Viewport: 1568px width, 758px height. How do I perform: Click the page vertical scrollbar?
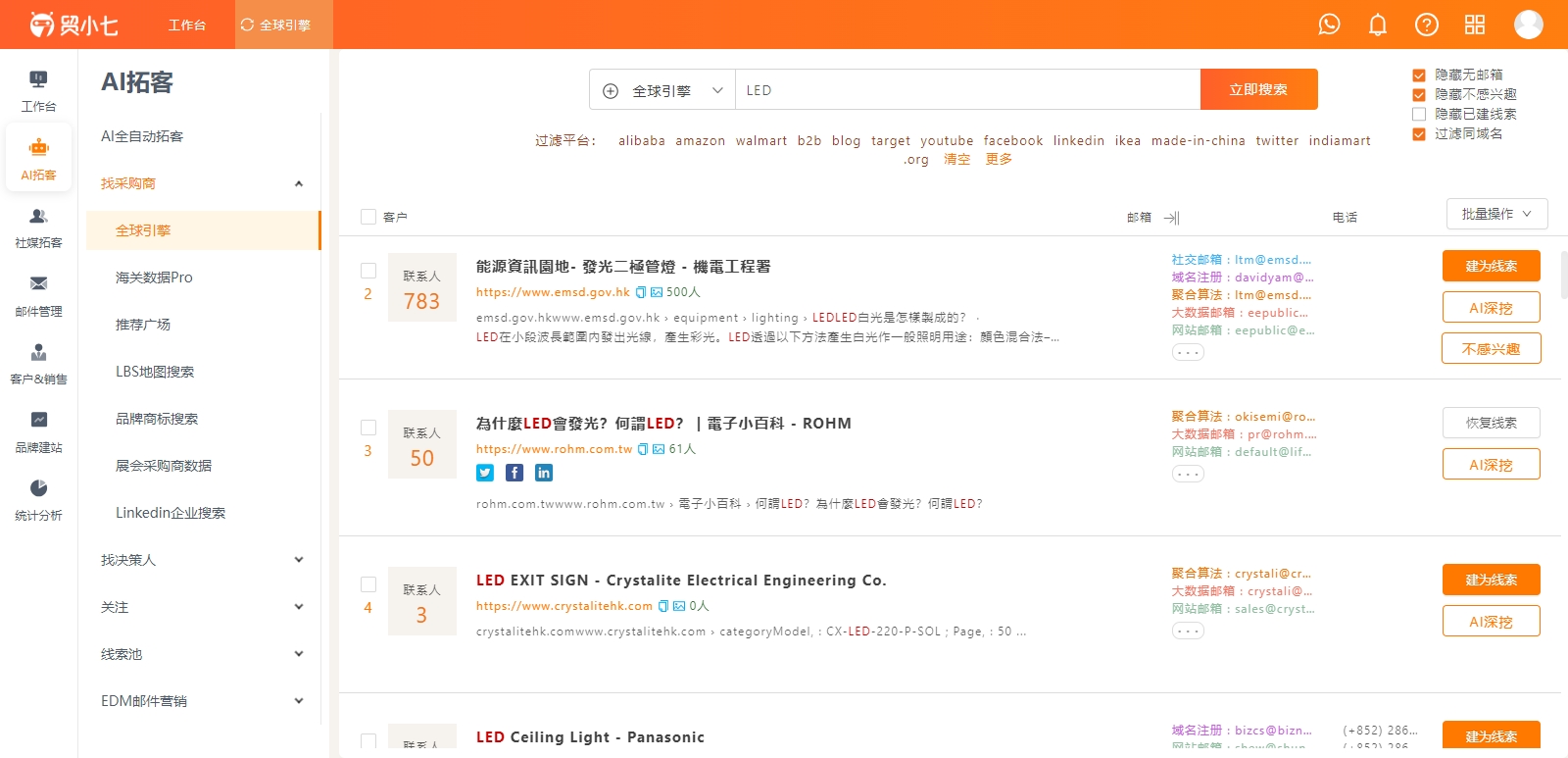[x=1564, y=275]
